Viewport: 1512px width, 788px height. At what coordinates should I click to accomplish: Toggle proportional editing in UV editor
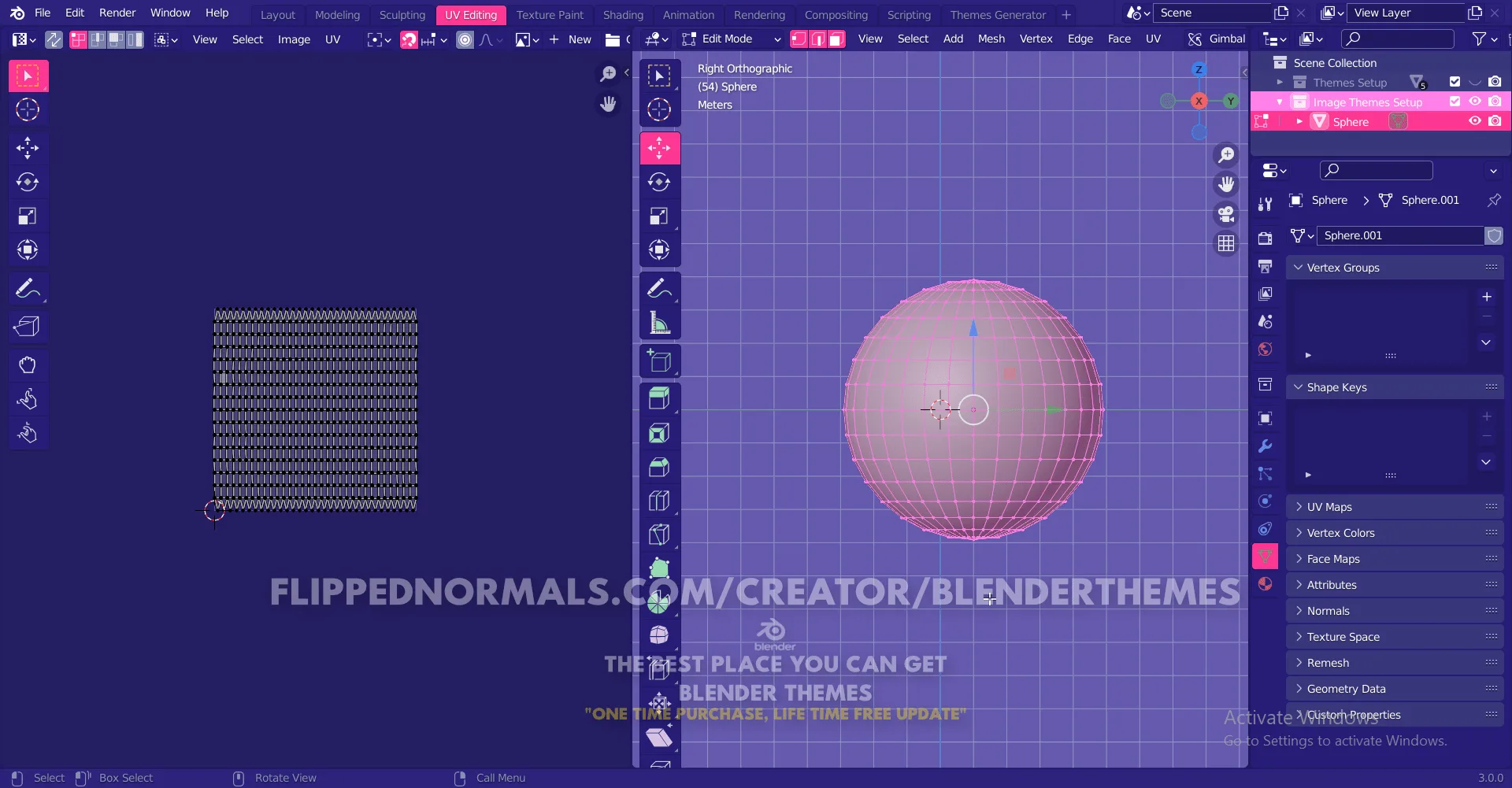(x=465, y=39)
